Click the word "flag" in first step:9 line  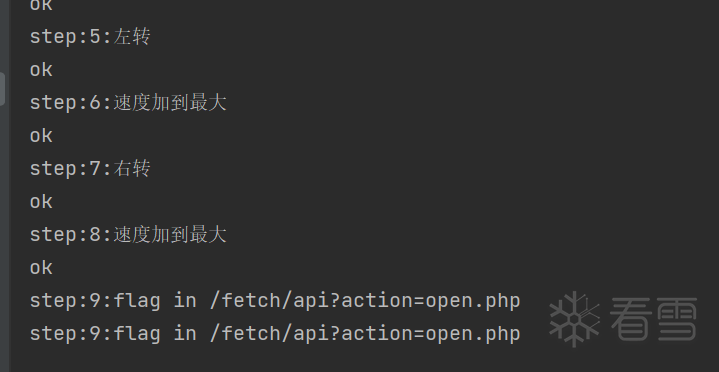[x=137, y=301]
